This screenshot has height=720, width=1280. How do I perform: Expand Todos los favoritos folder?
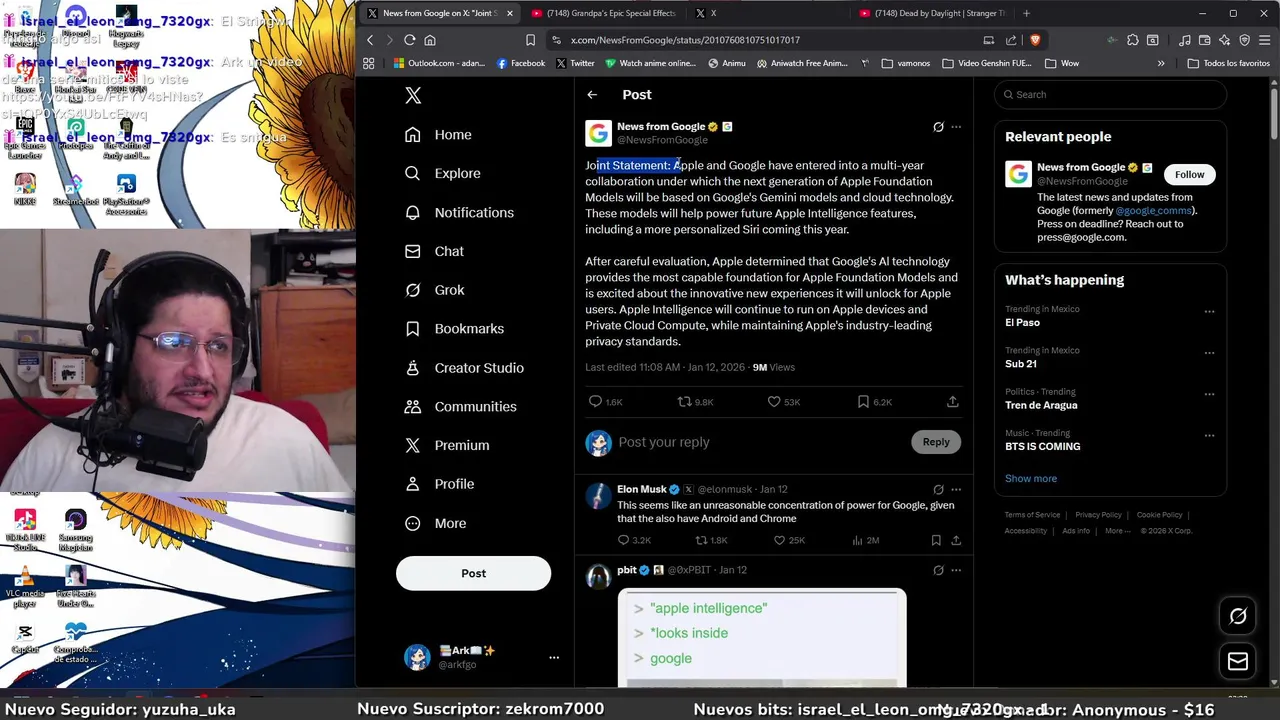click(1228, 63)
